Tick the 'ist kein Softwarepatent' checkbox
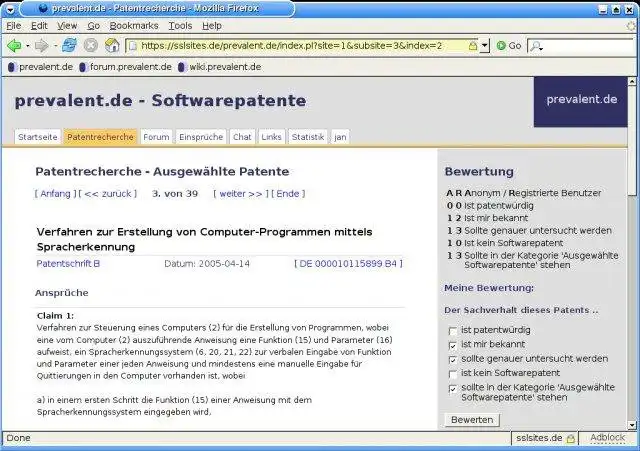This screenshot has height=451, width=640. pos(452,374)
